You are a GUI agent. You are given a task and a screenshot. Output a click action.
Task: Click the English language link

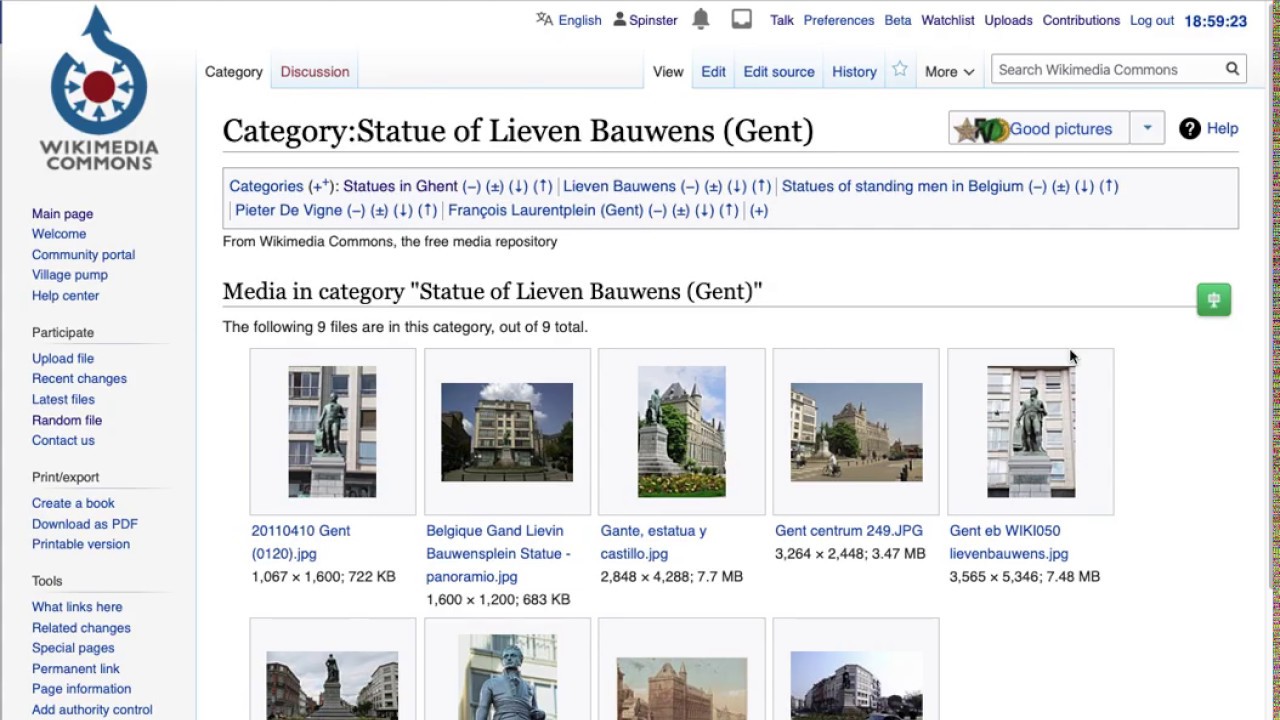580,20
